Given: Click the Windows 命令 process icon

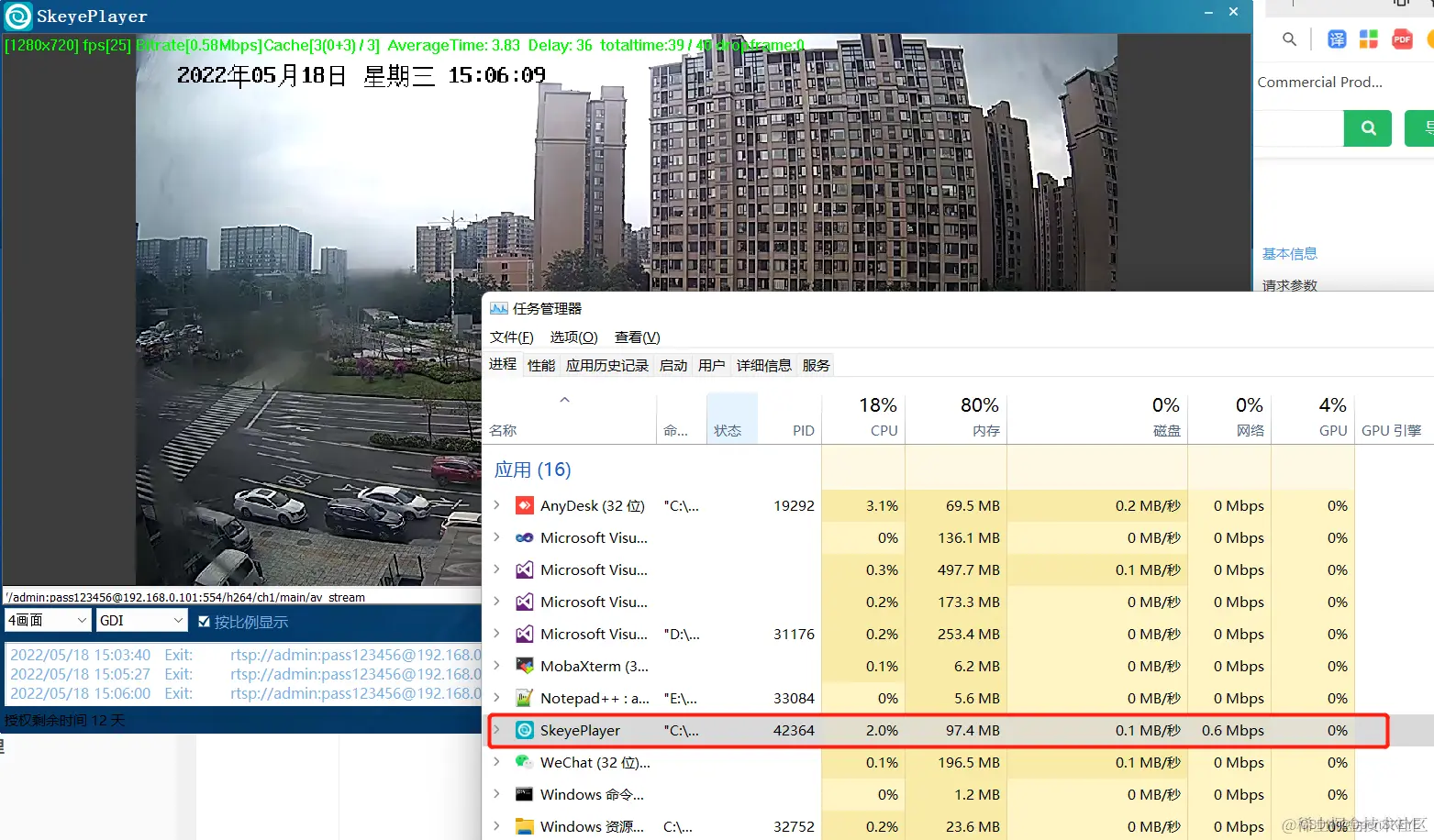Looking at the screenshot, I should pyautogui.click(x=525, y=794).
